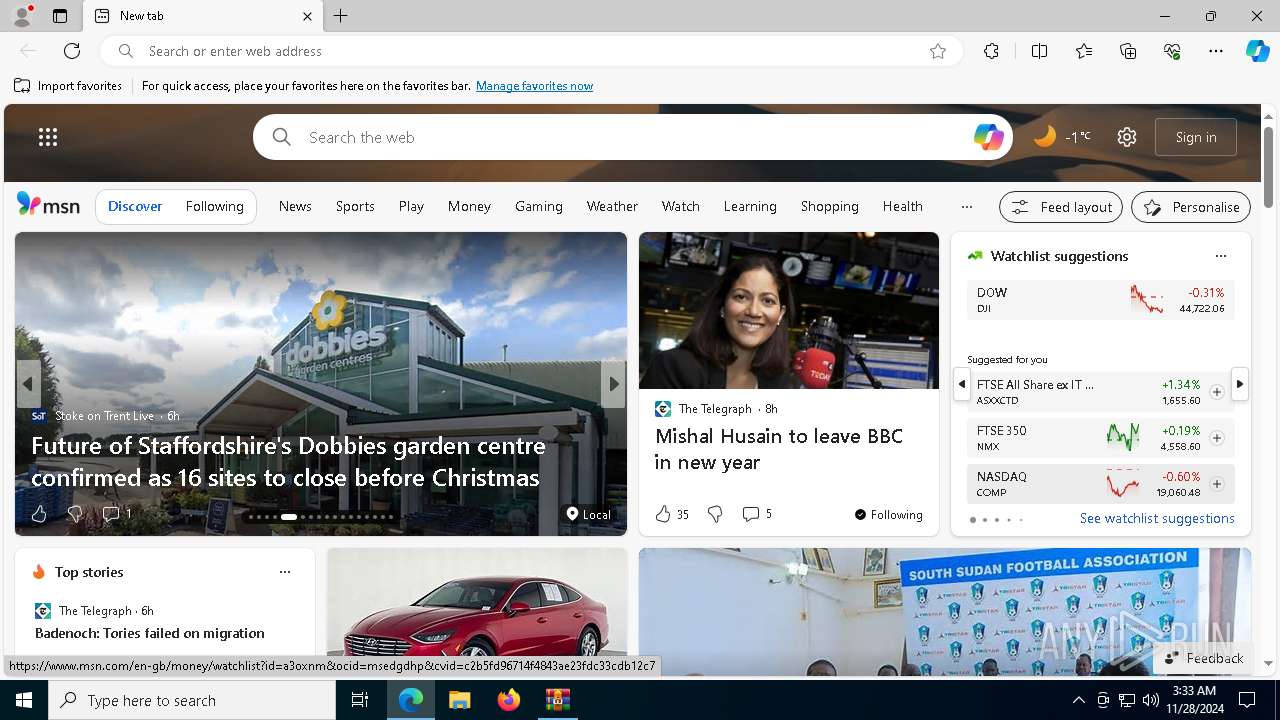Open MSN page settings gear
Screen dimensions: 1280x720
(x=1127, y=137)
